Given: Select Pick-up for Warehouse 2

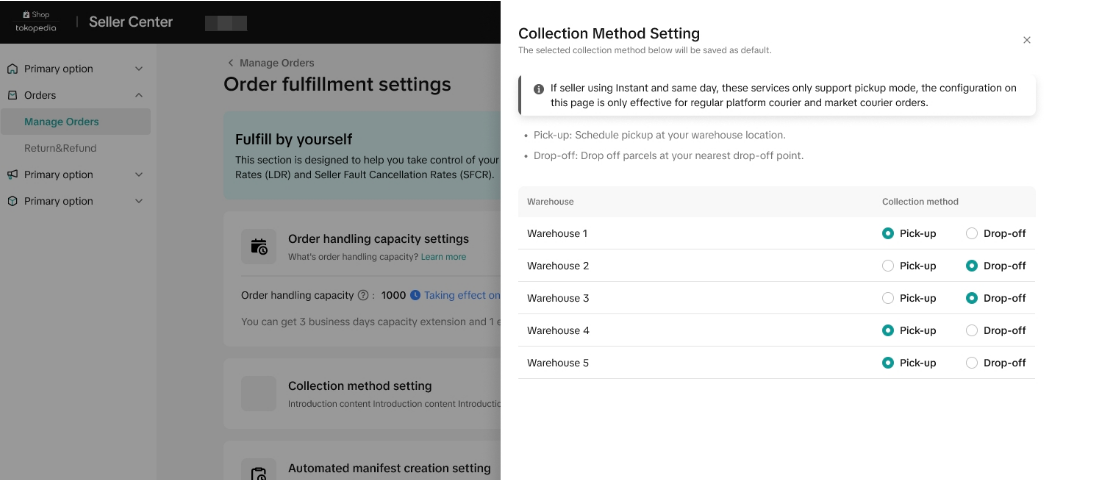Looking at the screenshot, I should (x=888, y=266).
